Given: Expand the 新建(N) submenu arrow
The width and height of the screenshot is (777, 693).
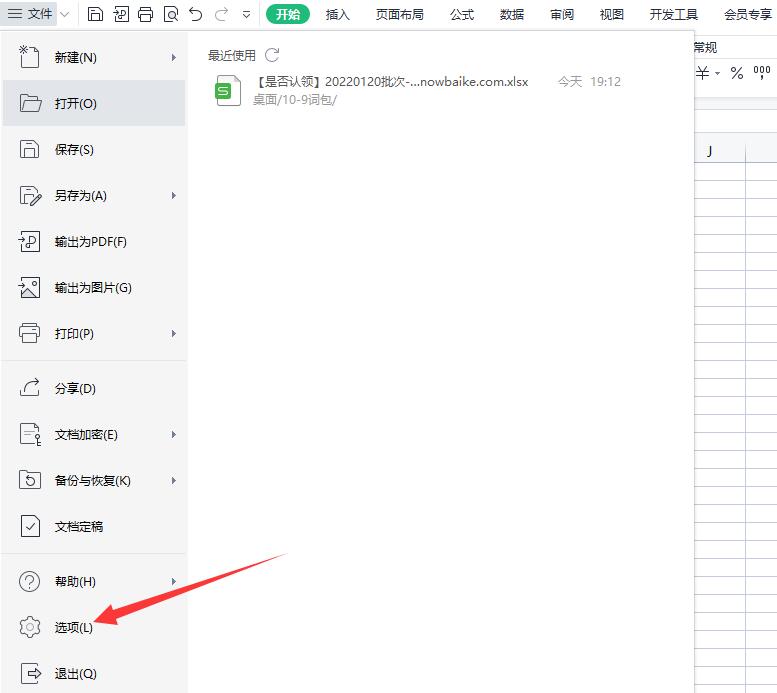Looking at the screenshot, I should pyautogui.click(x=173, y=58).
